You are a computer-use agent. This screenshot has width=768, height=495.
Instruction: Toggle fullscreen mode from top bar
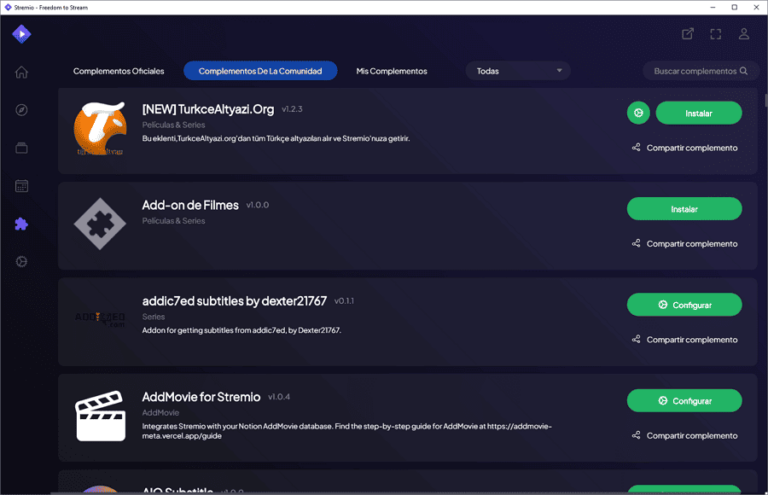[716, 34]
